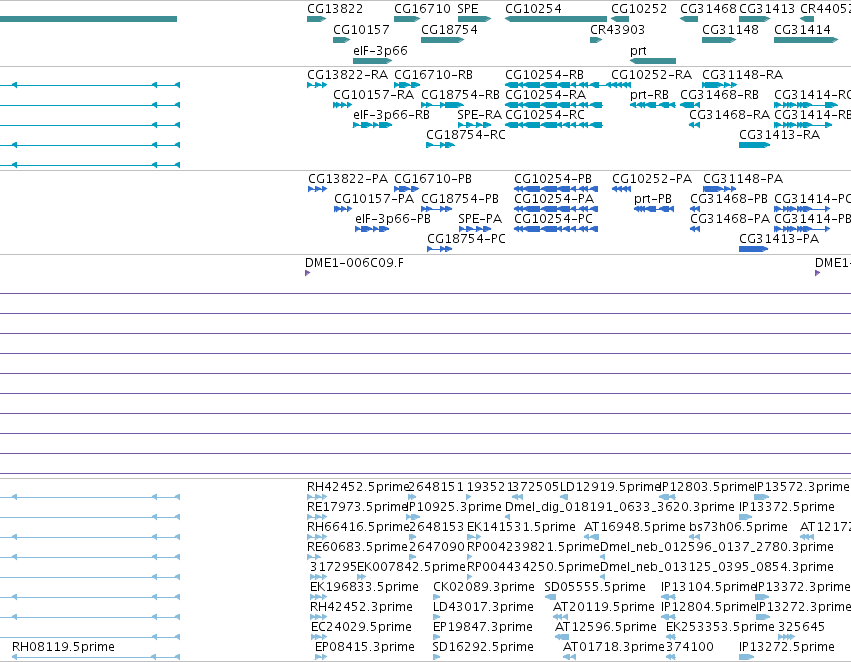Click protein CG10254-PC

coord(556,229)
